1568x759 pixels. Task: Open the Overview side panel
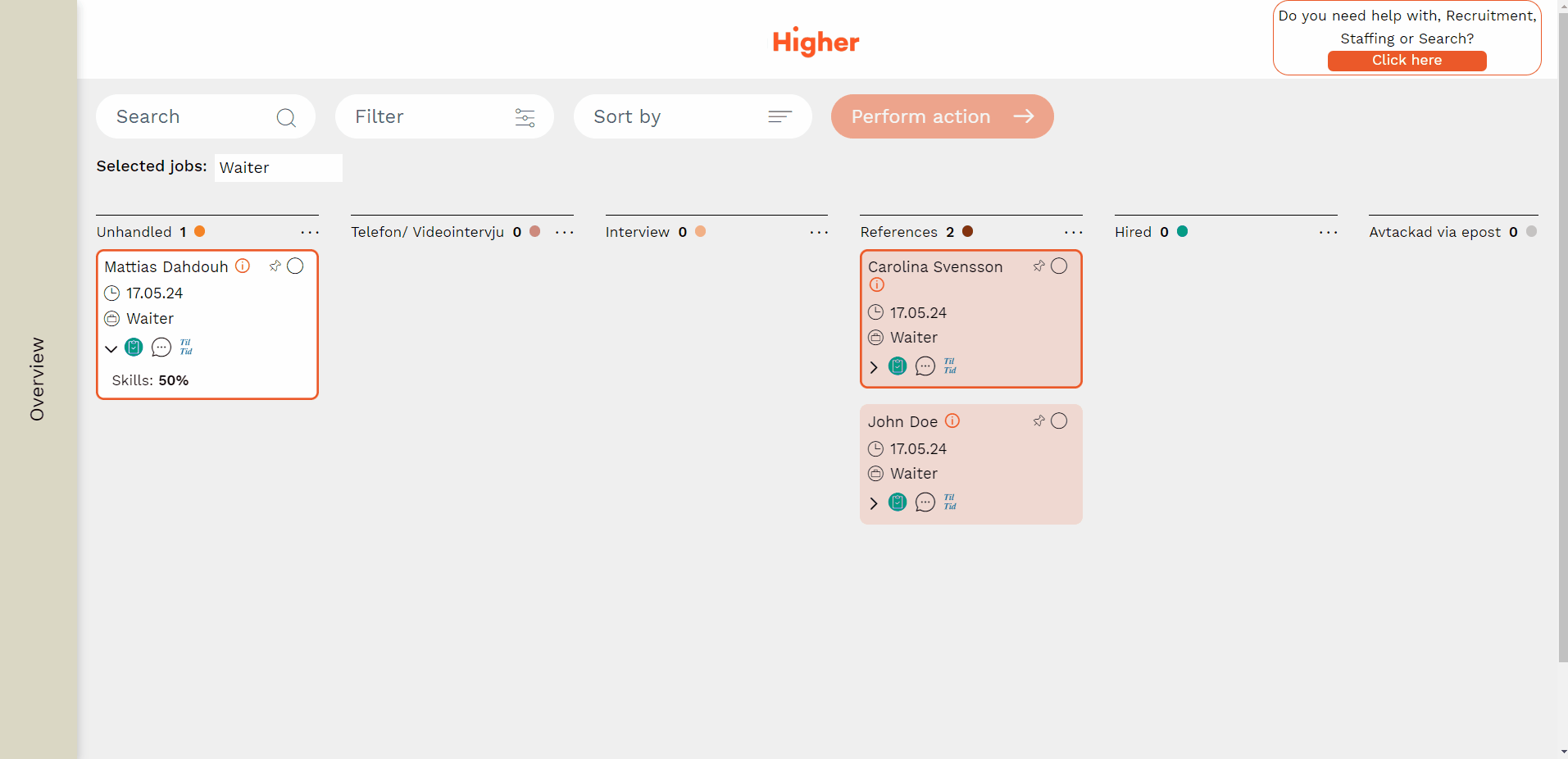pyautogui.click(x=38, y=379)
